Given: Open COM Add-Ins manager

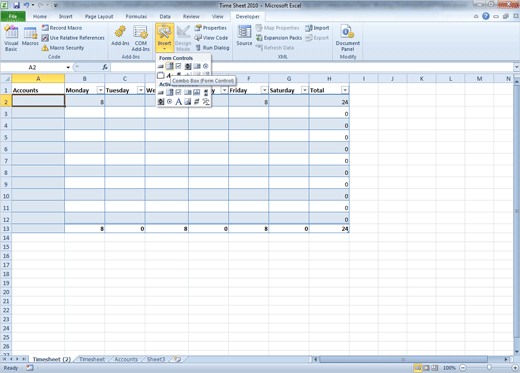Looking at the screenshot, I should click(x=140, y=38).
